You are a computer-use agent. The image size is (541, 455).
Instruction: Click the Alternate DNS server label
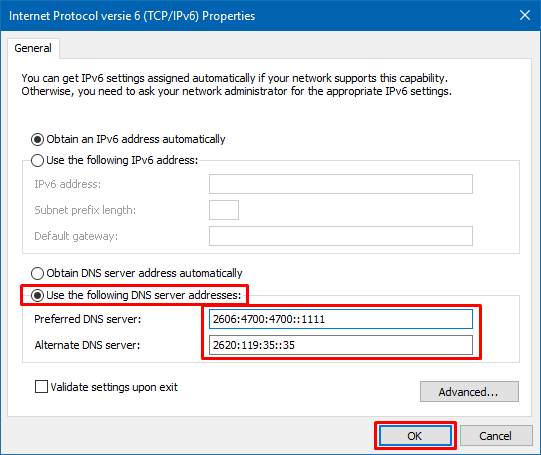pyautogui.click(x=87, y=345)
